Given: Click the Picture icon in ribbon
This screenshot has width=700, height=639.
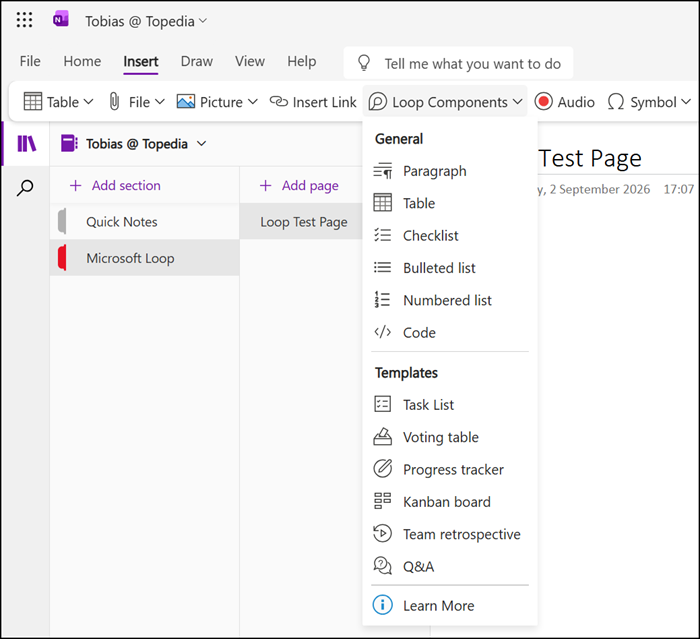Looking at the screenshot, I should (x=186, y=101).
